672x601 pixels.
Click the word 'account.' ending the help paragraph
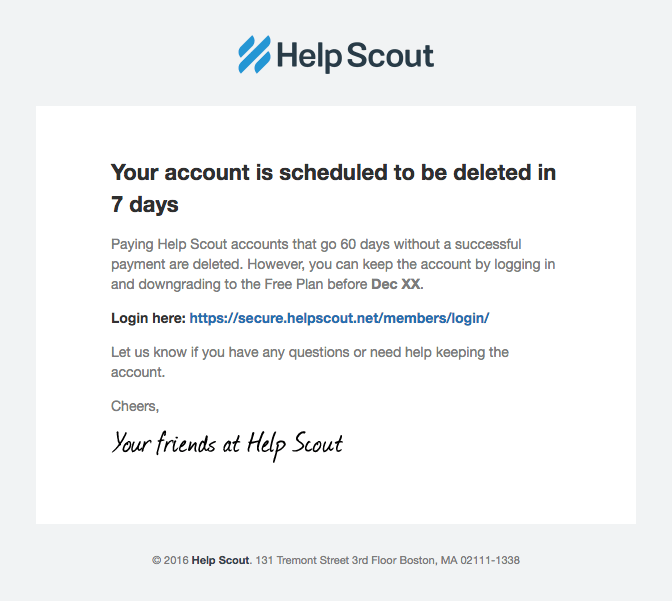(x=138, y=372)
